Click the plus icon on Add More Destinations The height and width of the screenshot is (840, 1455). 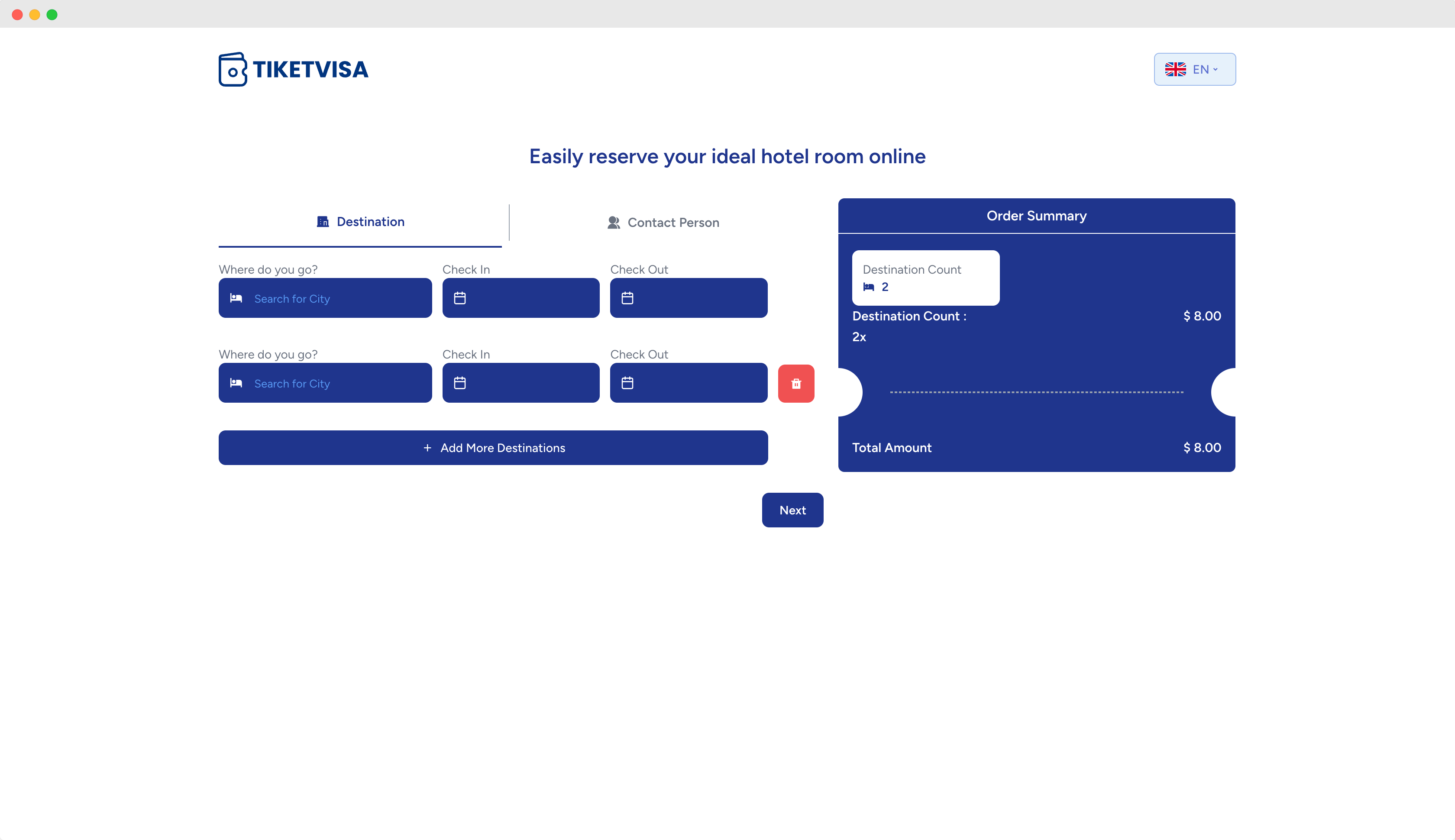pos(427,448)
